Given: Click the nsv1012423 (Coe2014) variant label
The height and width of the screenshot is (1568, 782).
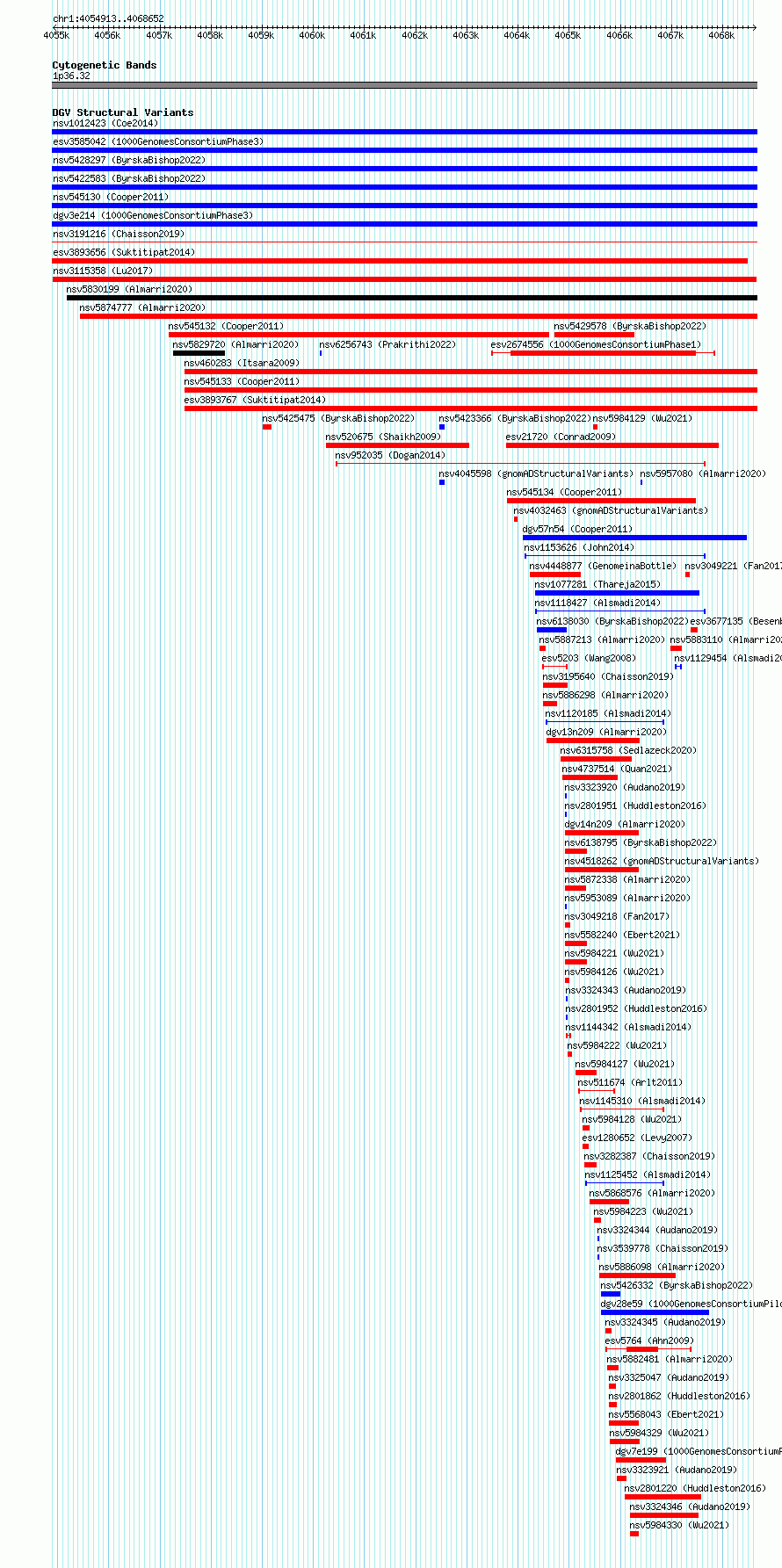Looking at the screenshot, I should (105, 123).
